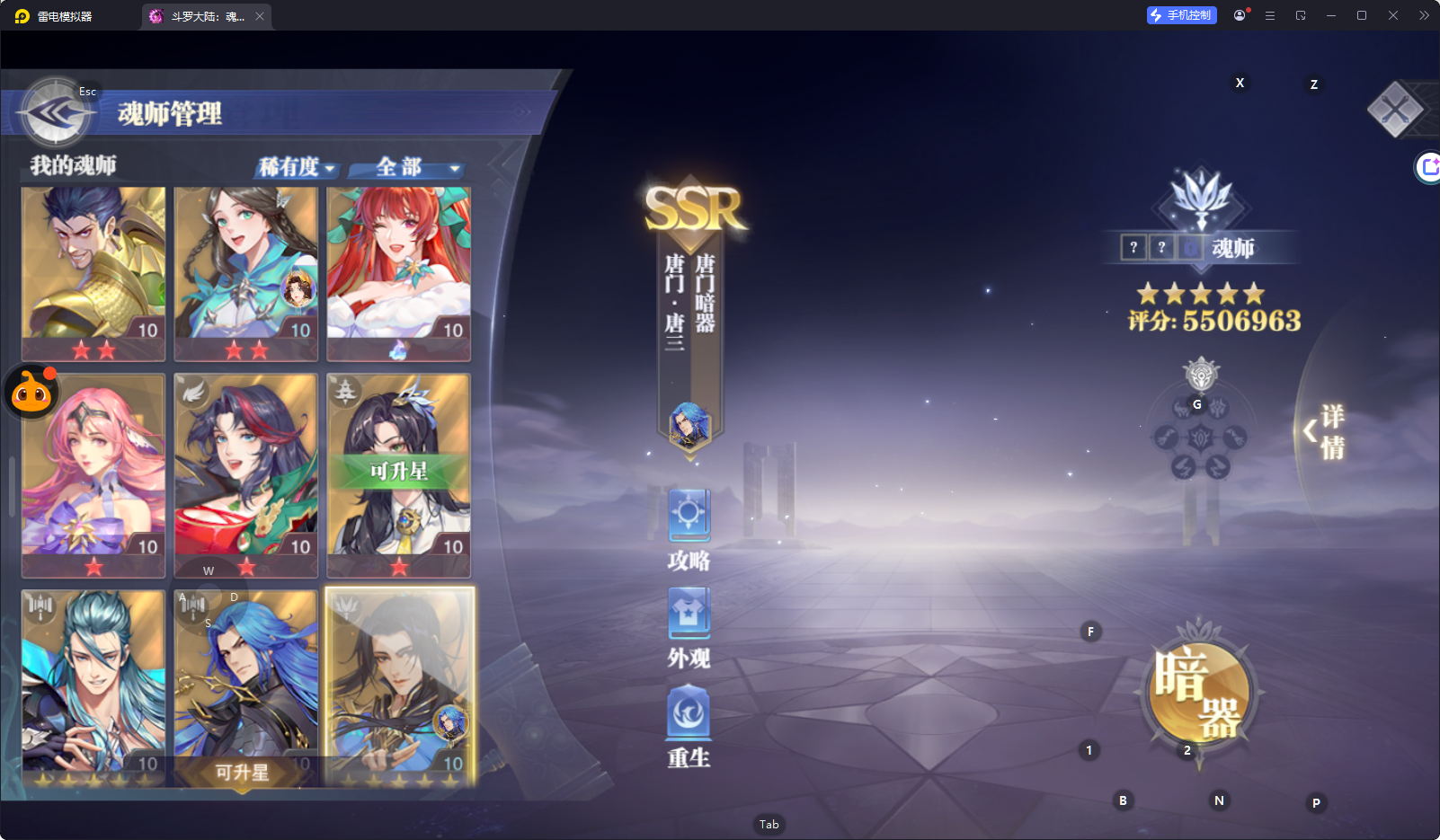
Task: Click the 魂师管理 header title
Action: (x=170, y=114)
